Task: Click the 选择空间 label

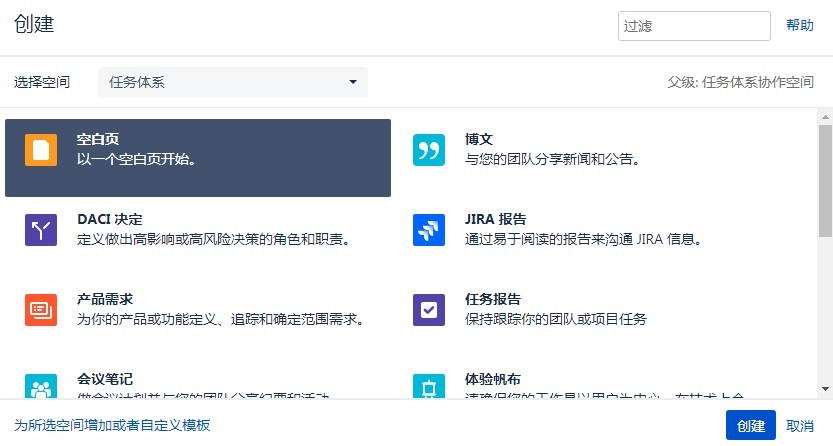Action: click(42, 82)
